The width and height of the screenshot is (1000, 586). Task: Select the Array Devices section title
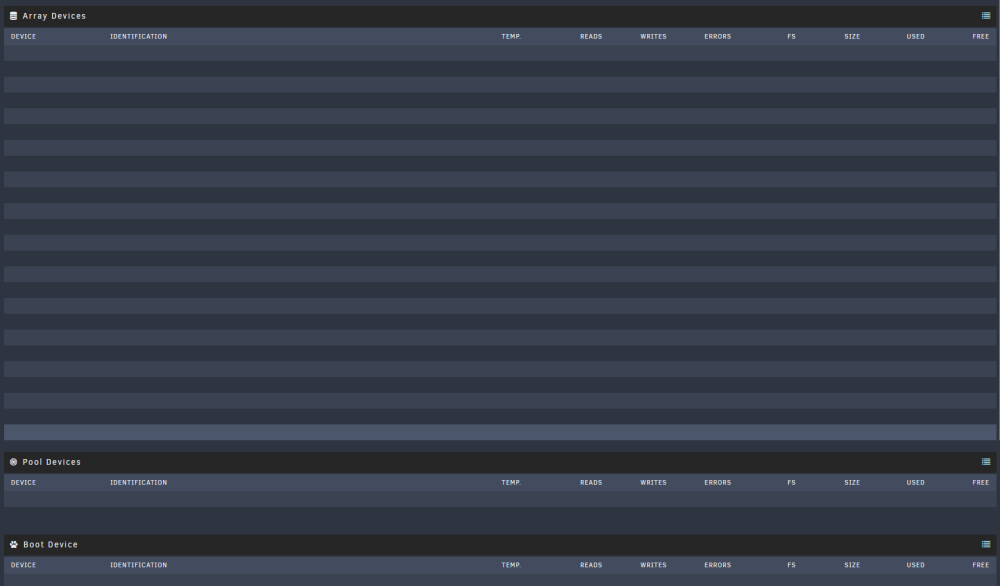tap(54, 16)
